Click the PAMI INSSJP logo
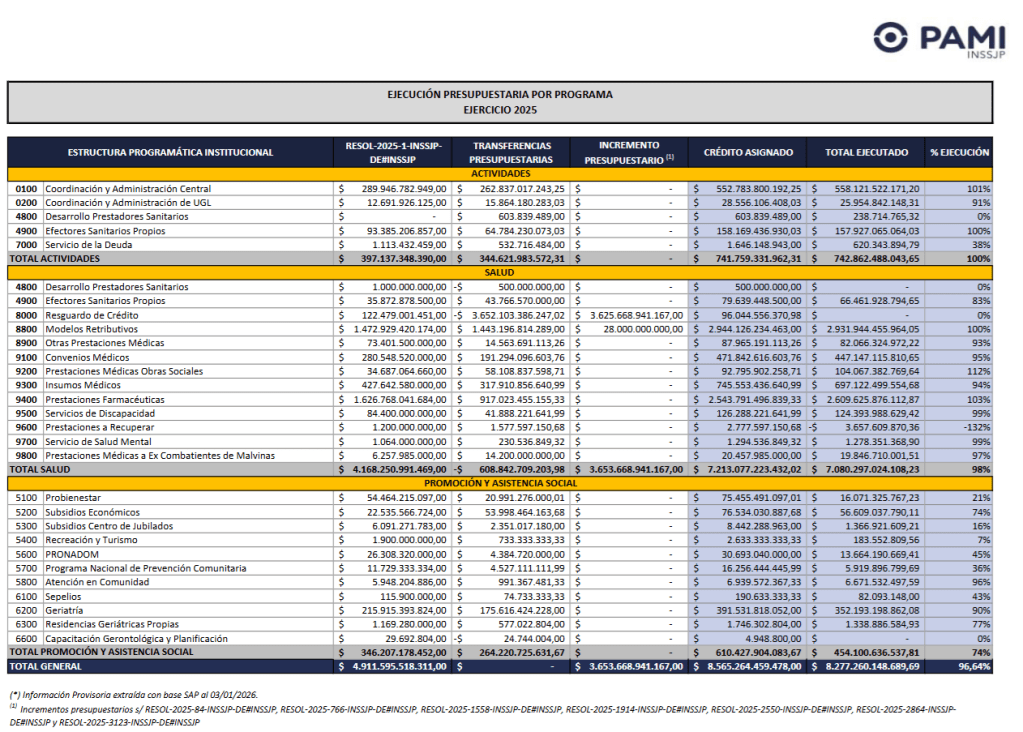 [931, 41]
